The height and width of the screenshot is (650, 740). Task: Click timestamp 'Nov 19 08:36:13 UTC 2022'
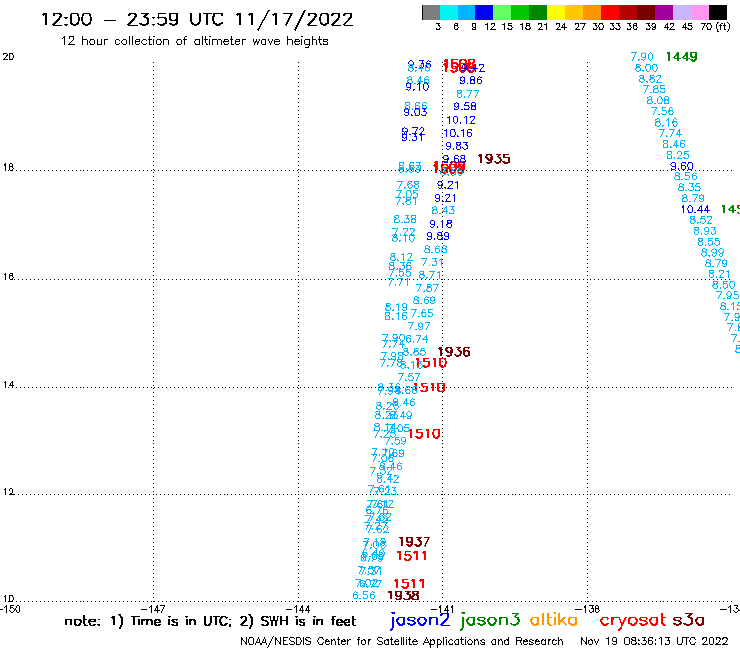pos(654,641)
